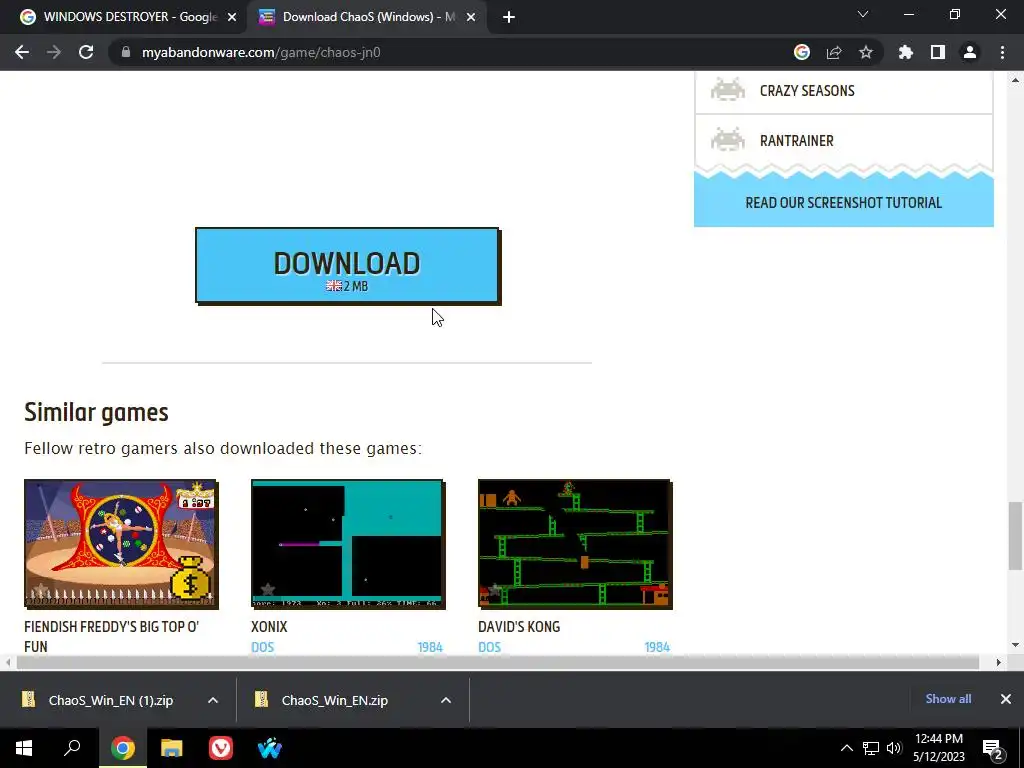Show hidden system tray icons
The image size is (1024, 768).
[846, 748]
